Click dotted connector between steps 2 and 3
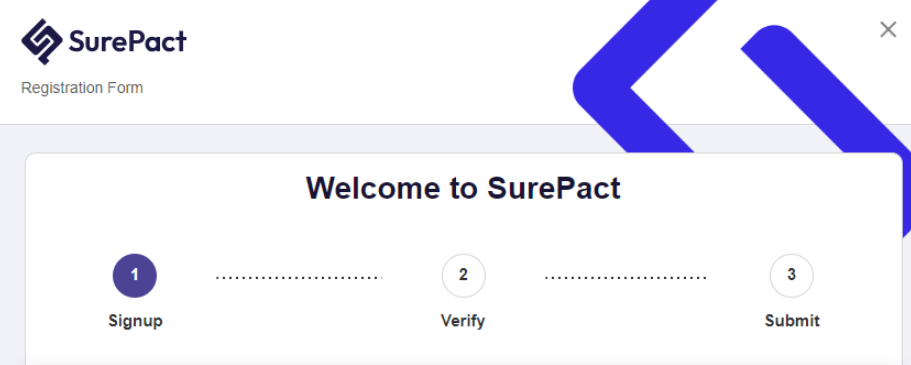Screen dimensions: 911x365 626,278
